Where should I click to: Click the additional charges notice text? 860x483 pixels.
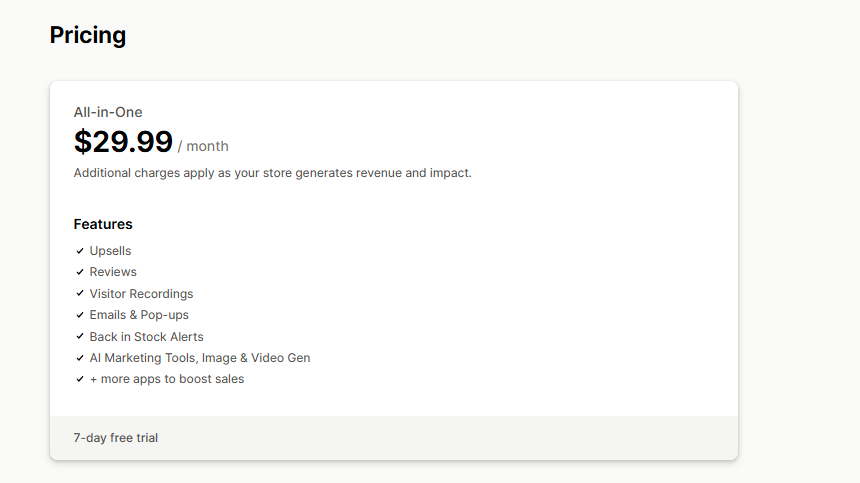[x=272, y=173]
